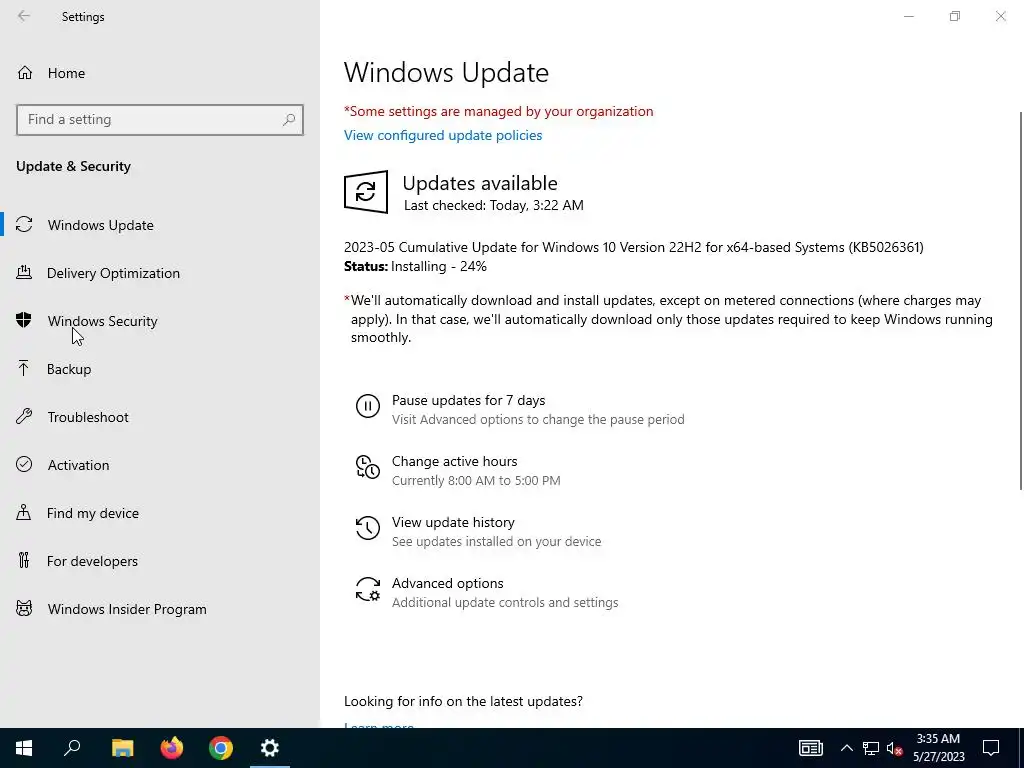Click Last checked: Today, 3:22 AM text
The image size is (1024, 768).
pos(494,205)
